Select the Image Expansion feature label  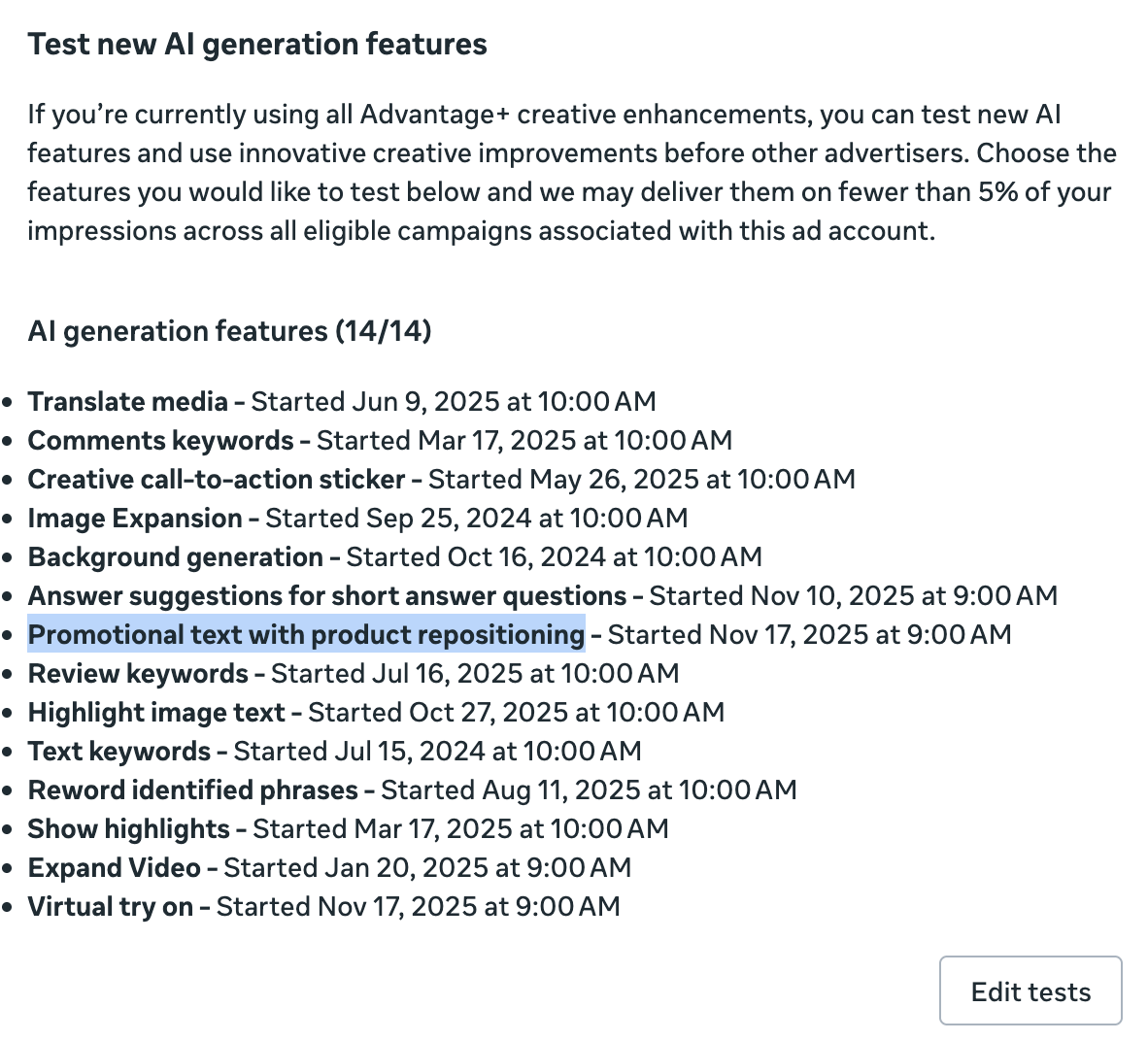134,519
